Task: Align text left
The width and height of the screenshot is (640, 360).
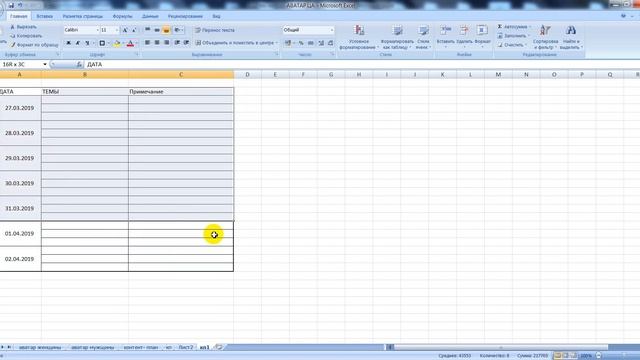Action: point(147,42)
